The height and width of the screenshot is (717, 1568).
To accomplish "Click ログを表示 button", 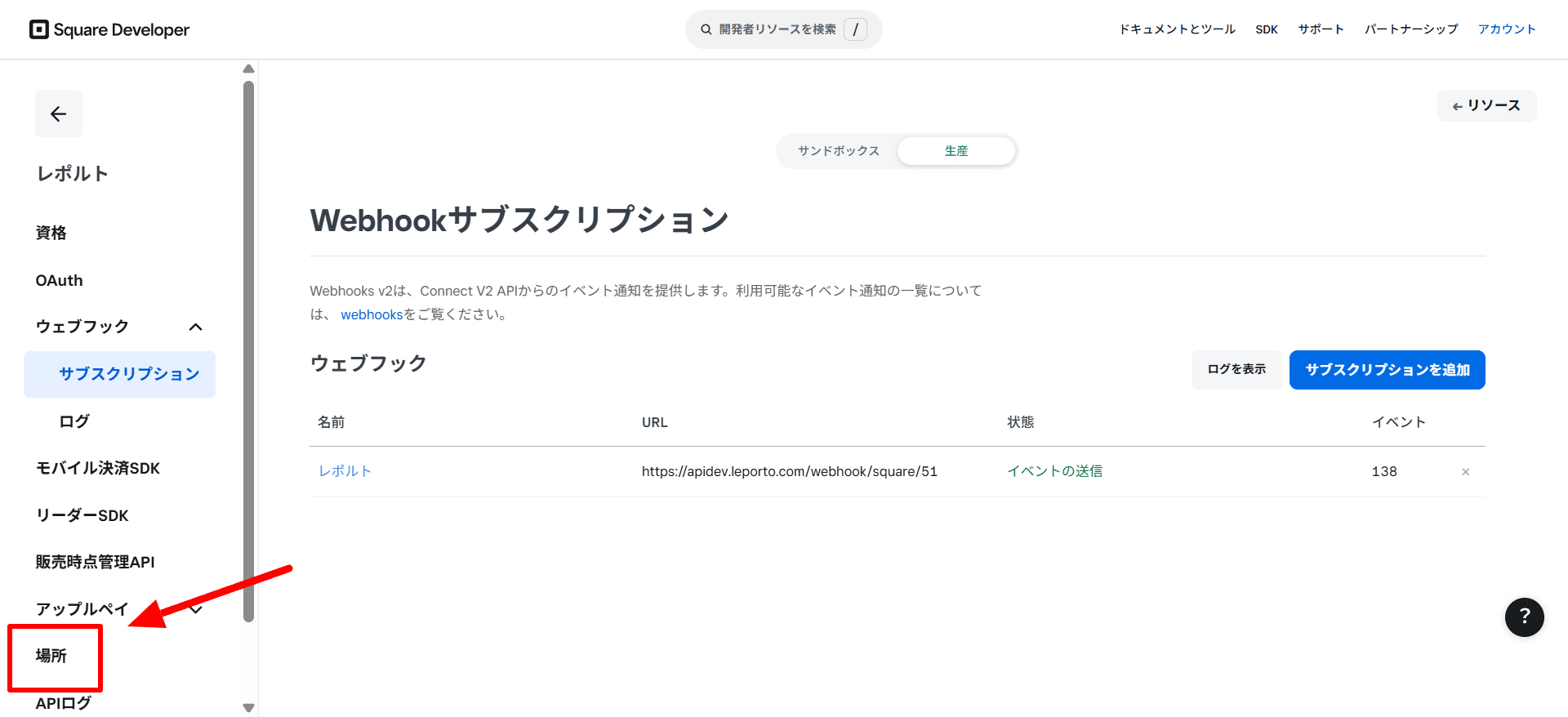I will tap(1236, 369).
